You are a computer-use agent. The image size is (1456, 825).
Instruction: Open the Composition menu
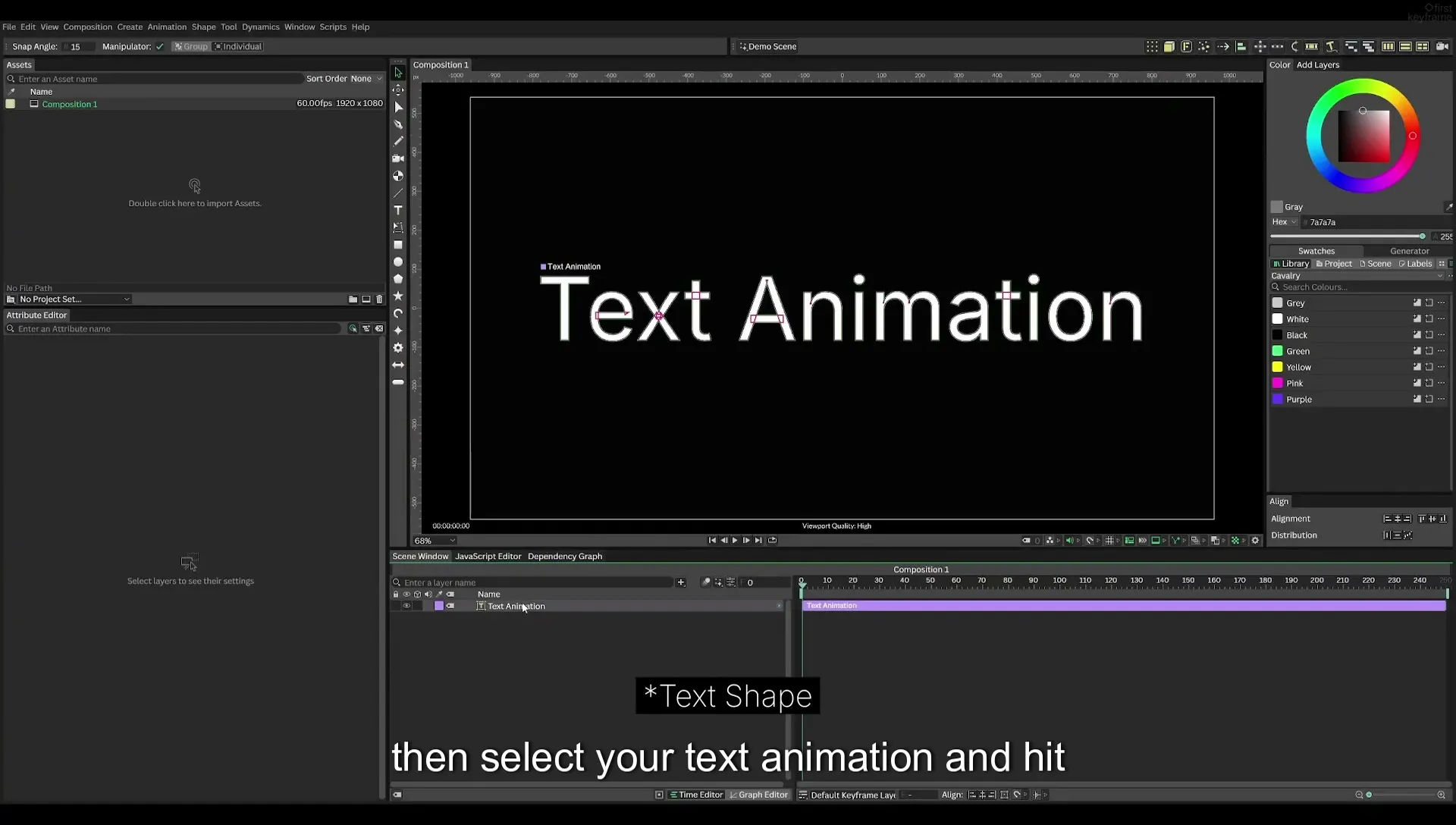coord(87,27)
